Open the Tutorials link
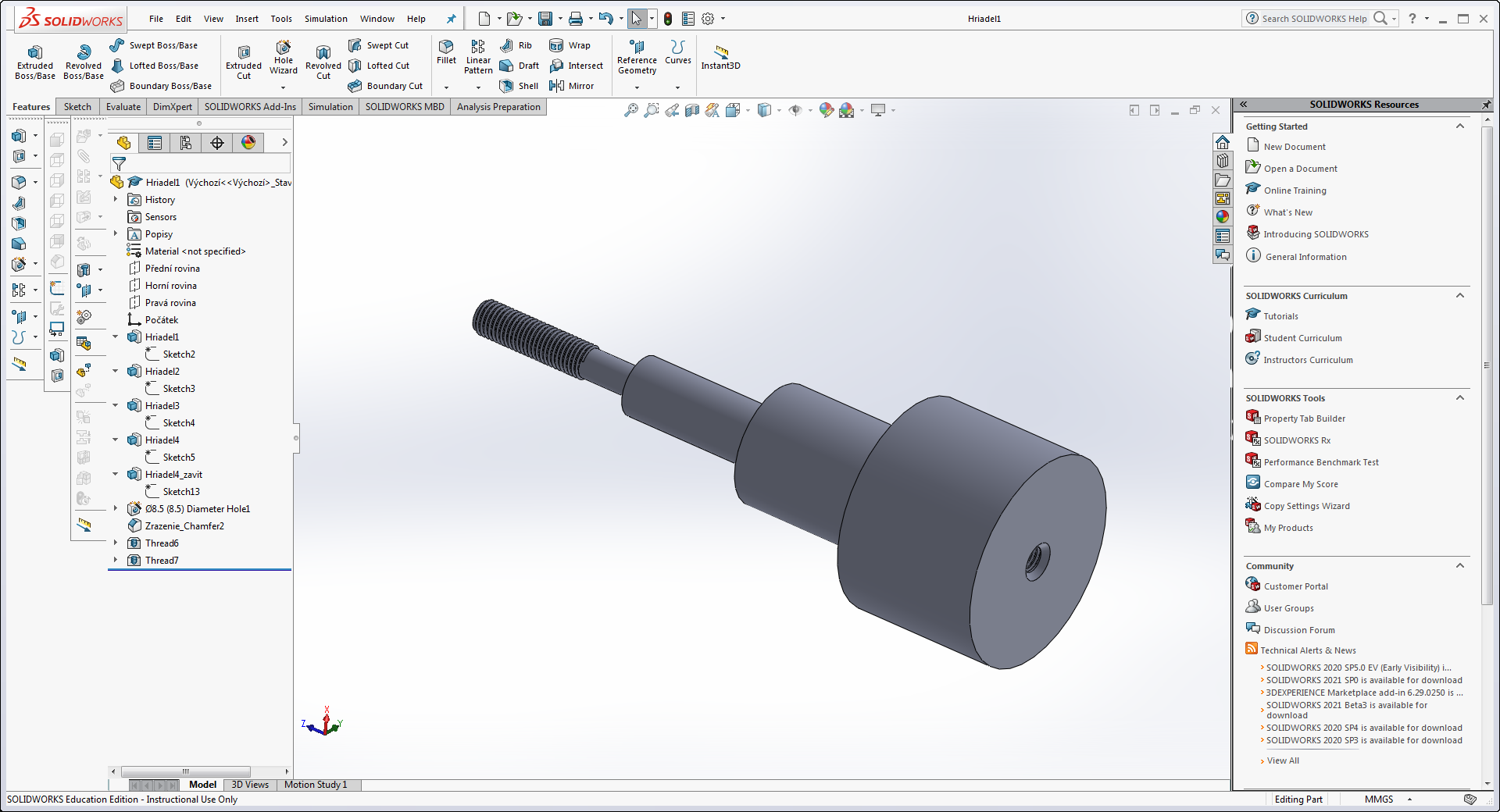Viewport: 1500px width, 812px height. [1280, 316]
